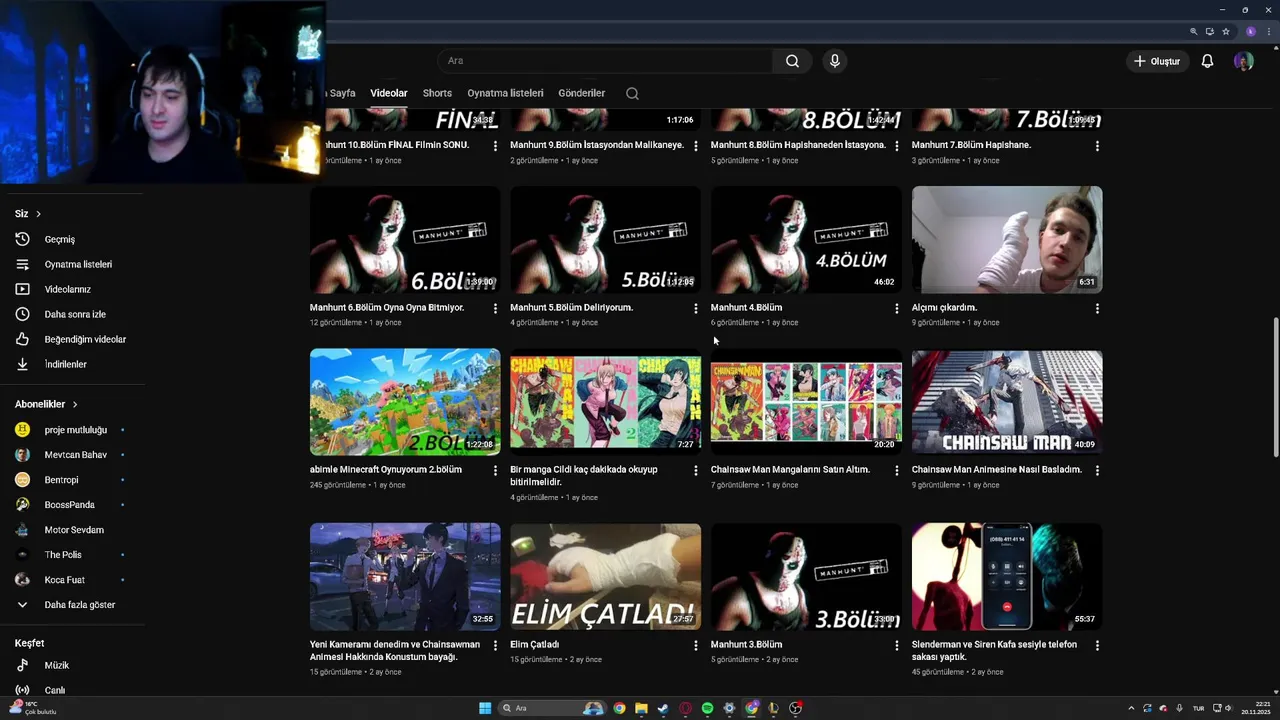Search within the channel using magnifier icon

pos(632,93)
